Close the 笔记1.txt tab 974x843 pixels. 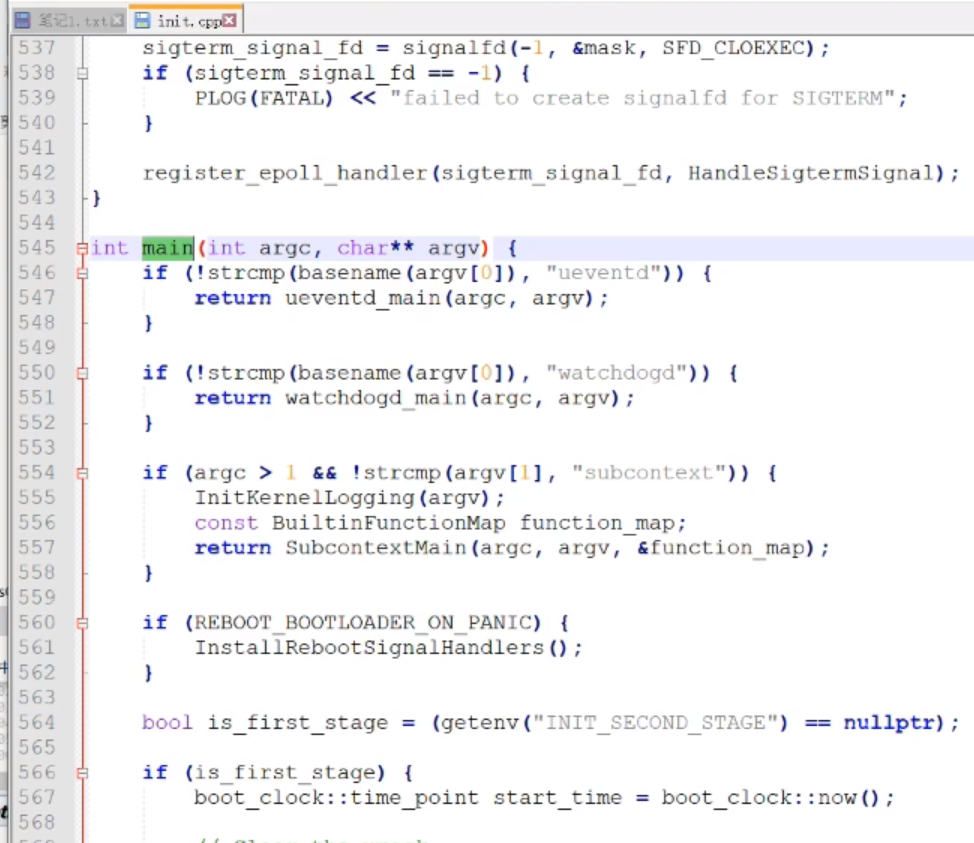117,21
